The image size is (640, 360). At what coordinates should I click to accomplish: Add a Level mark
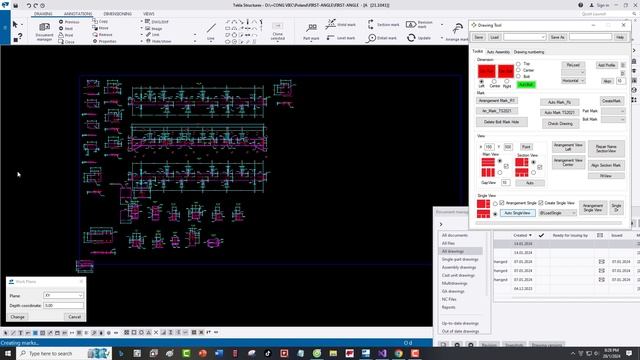pyautogui.click(x=340, y=38)
